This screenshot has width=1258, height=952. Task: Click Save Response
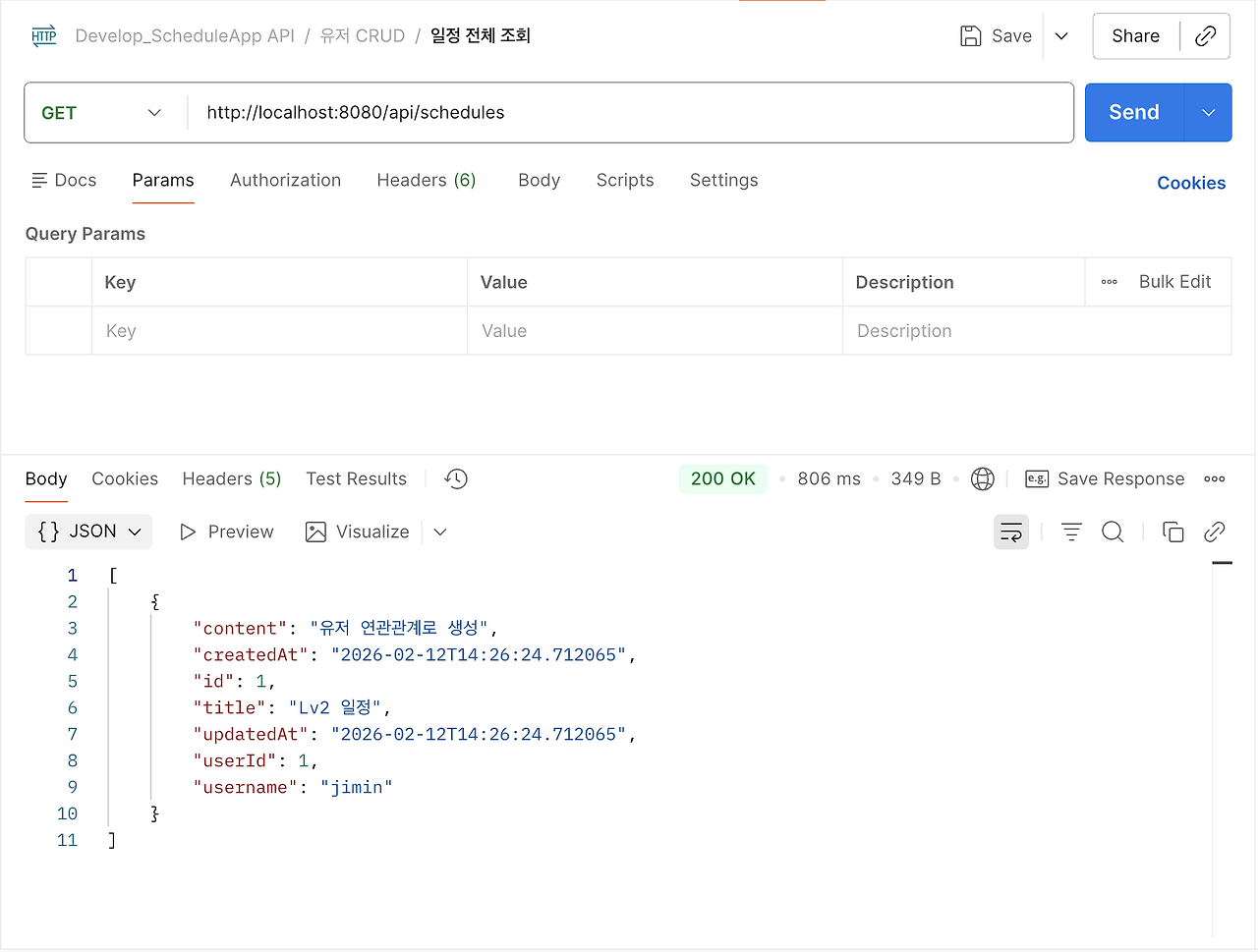[x=1105, y=478]
